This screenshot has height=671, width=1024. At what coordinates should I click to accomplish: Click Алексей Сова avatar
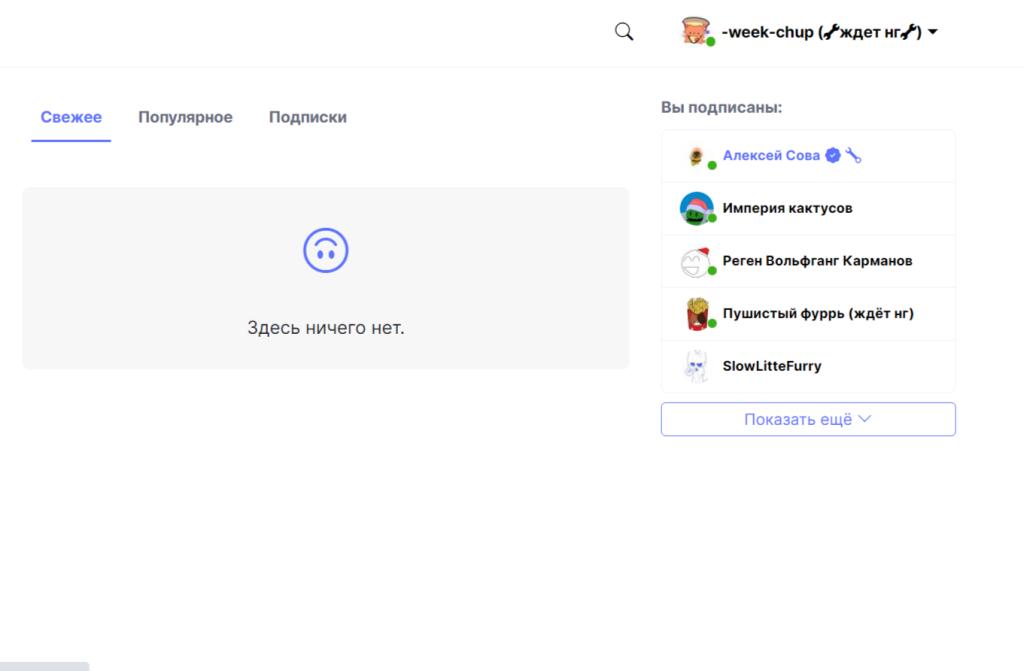tap(696, 156)
